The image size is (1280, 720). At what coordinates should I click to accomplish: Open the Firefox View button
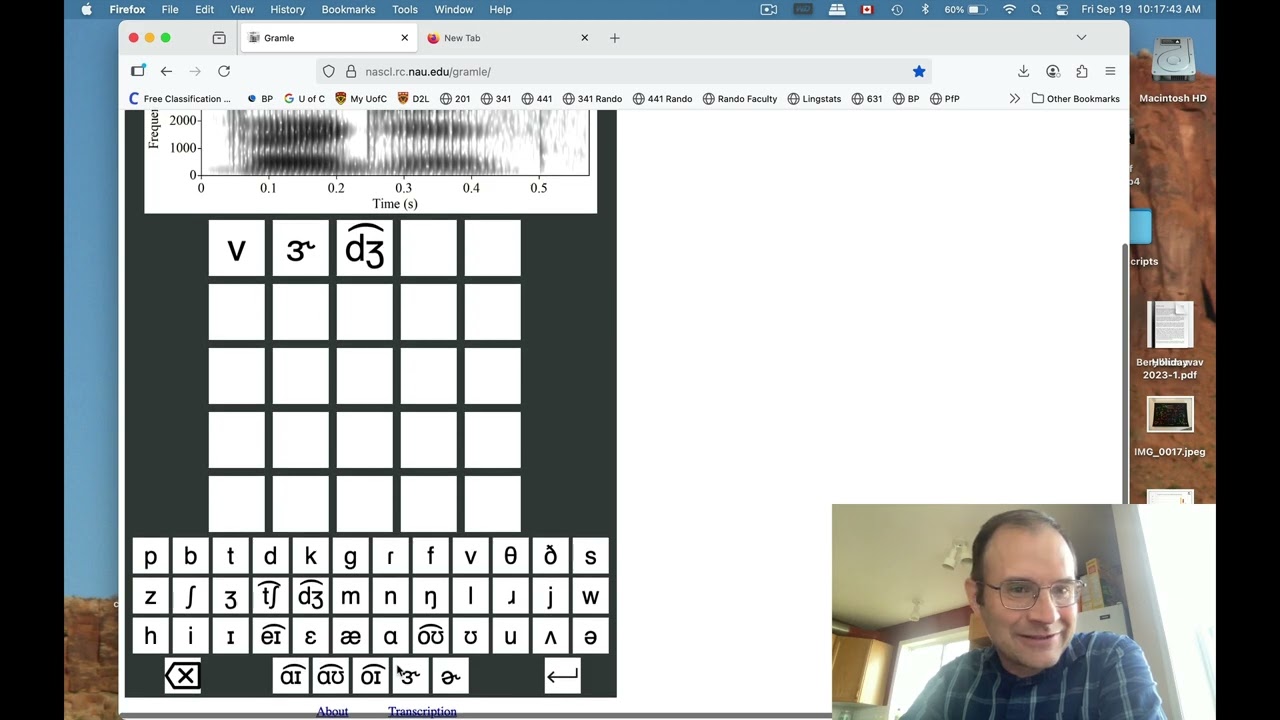point(219,38)
